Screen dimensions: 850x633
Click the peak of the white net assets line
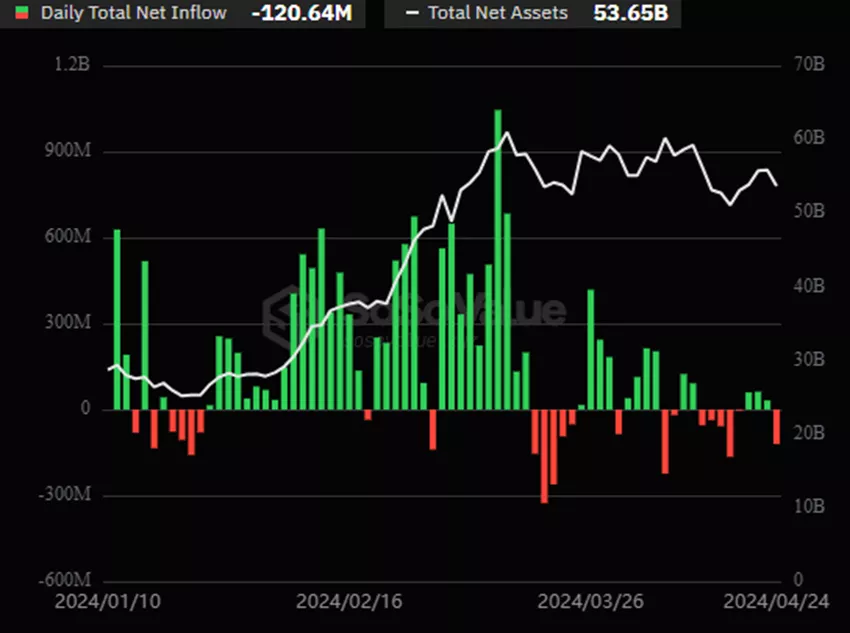click(x=506, y=133)
